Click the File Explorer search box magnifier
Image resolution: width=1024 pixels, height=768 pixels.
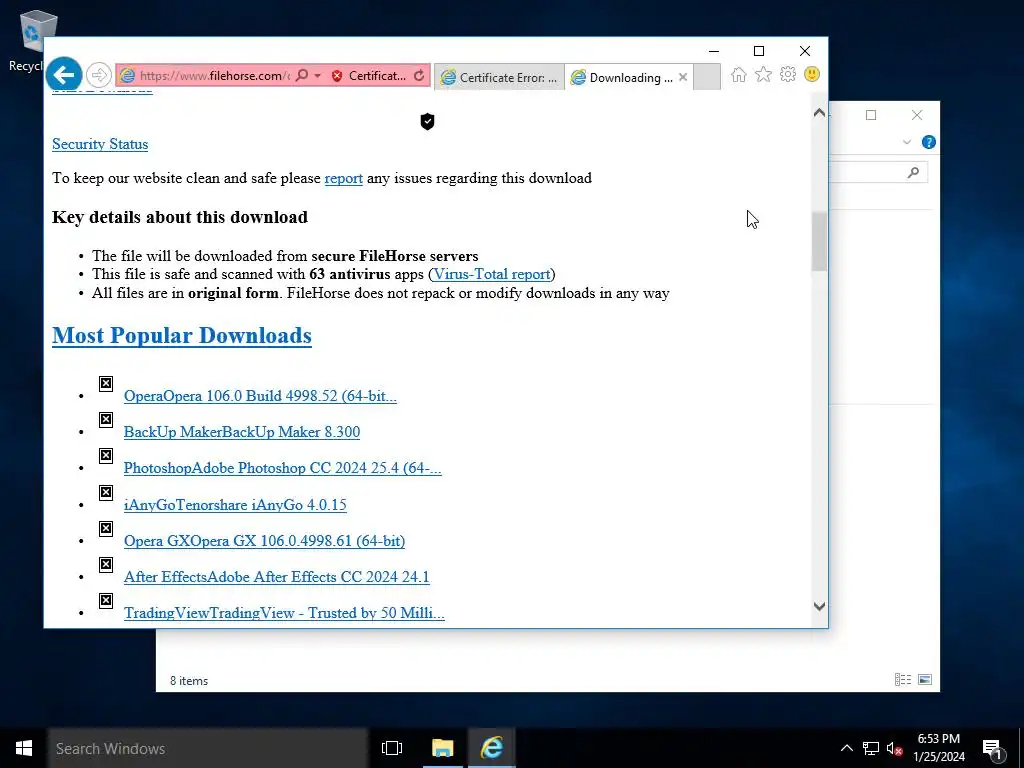(913, 172)
